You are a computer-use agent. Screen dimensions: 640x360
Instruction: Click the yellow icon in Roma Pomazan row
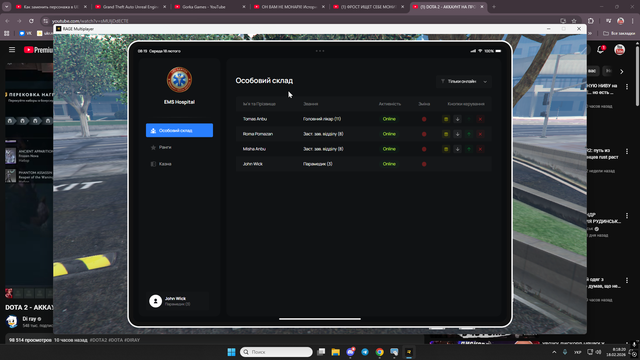[x=446, y=134]
